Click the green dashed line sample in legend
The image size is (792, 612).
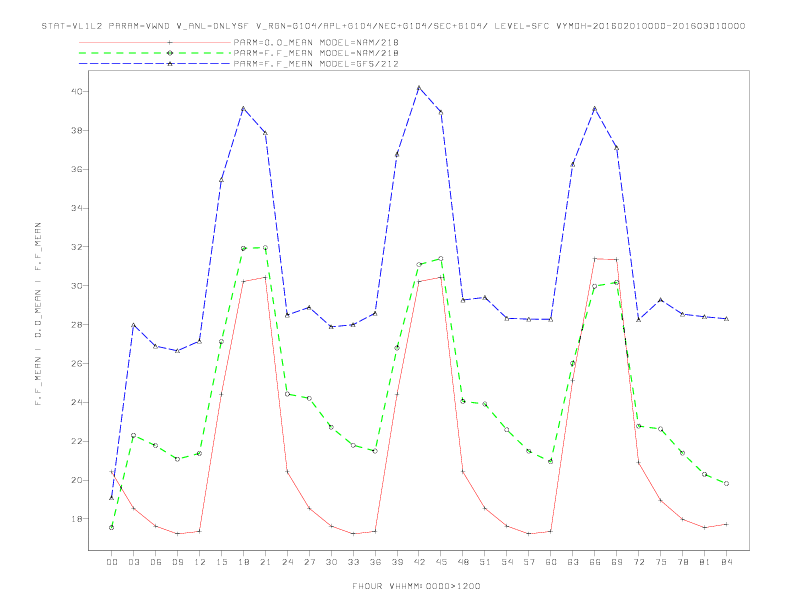click(155, 53)
